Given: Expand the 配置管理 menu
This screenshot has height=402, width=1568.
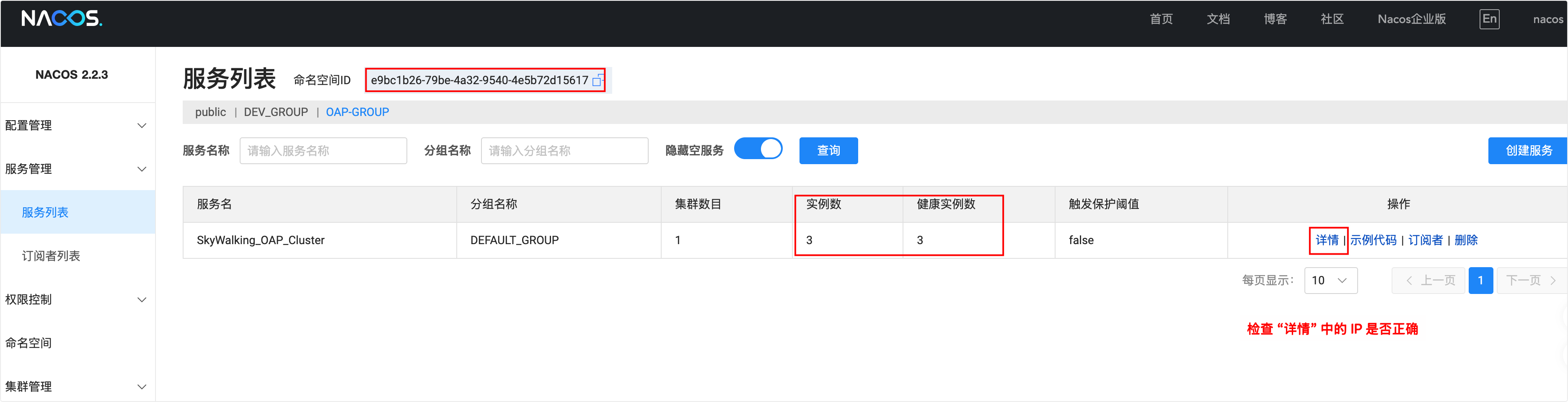Looking at the screenshot, I should click(77, 125).
